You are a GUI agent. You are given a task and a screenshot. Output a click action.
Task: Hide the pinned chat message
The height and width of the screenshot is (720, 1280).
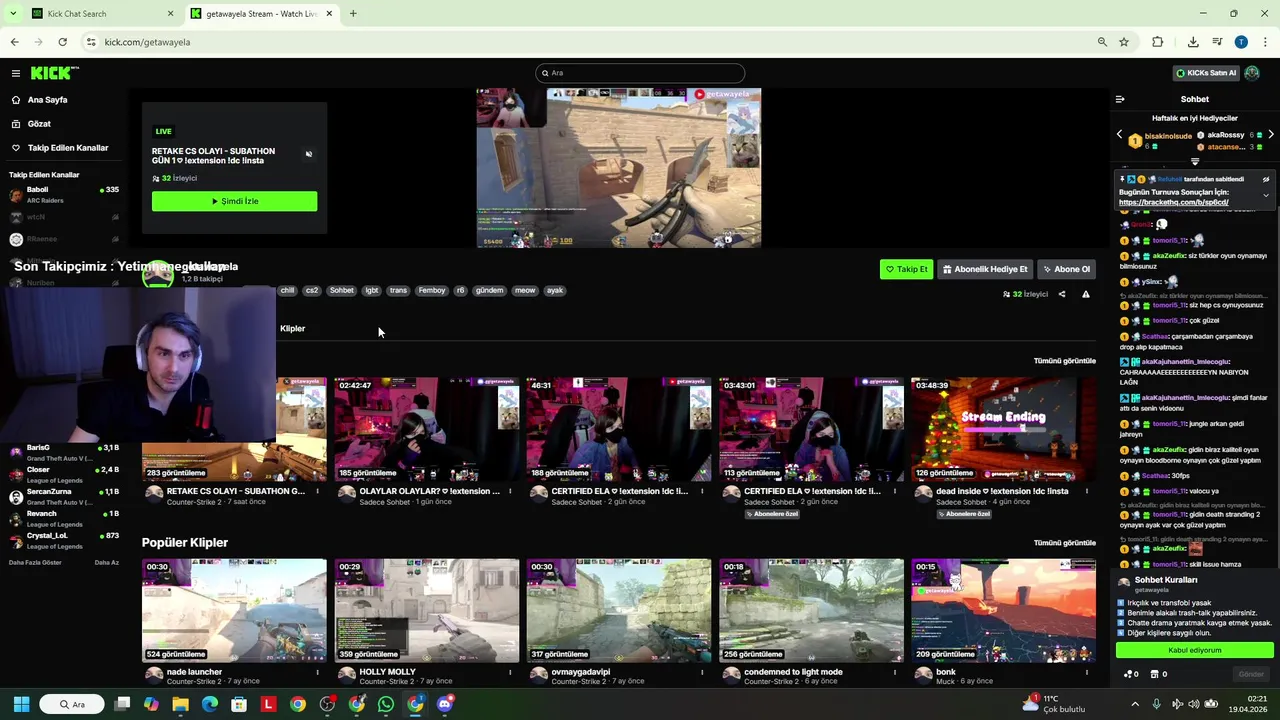point(1266,180)
